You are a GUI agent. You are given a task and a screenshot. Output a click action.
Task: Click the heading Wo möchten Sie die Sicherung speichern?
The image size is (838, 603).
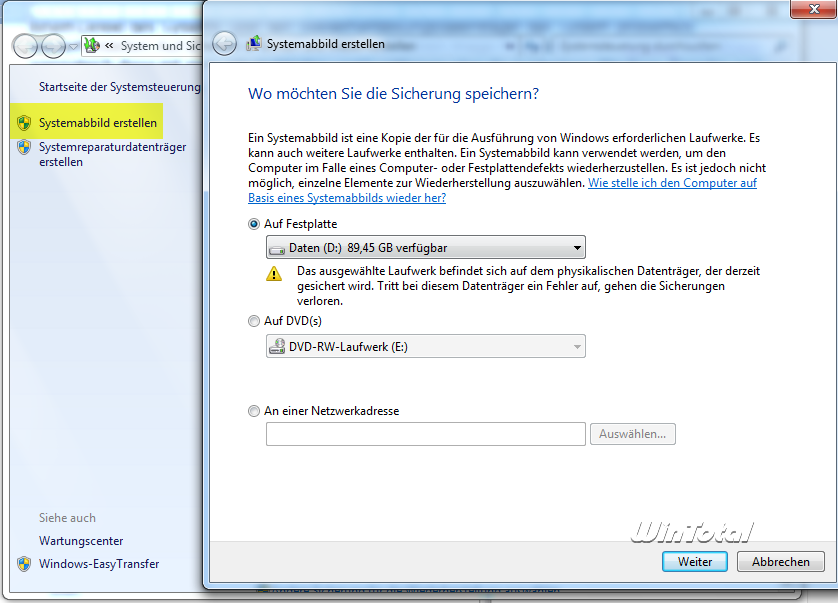tap(393, 94)
